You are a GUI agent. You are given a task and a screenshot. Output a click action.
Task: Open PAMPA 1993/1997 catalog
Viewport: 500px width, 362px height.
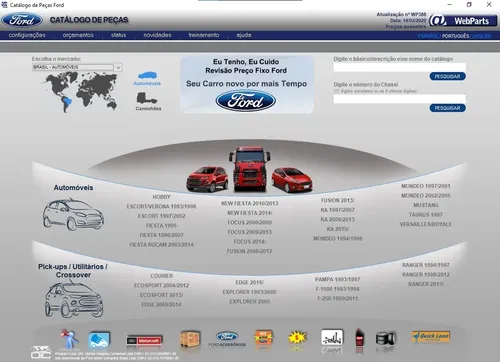tap(337, 279)
